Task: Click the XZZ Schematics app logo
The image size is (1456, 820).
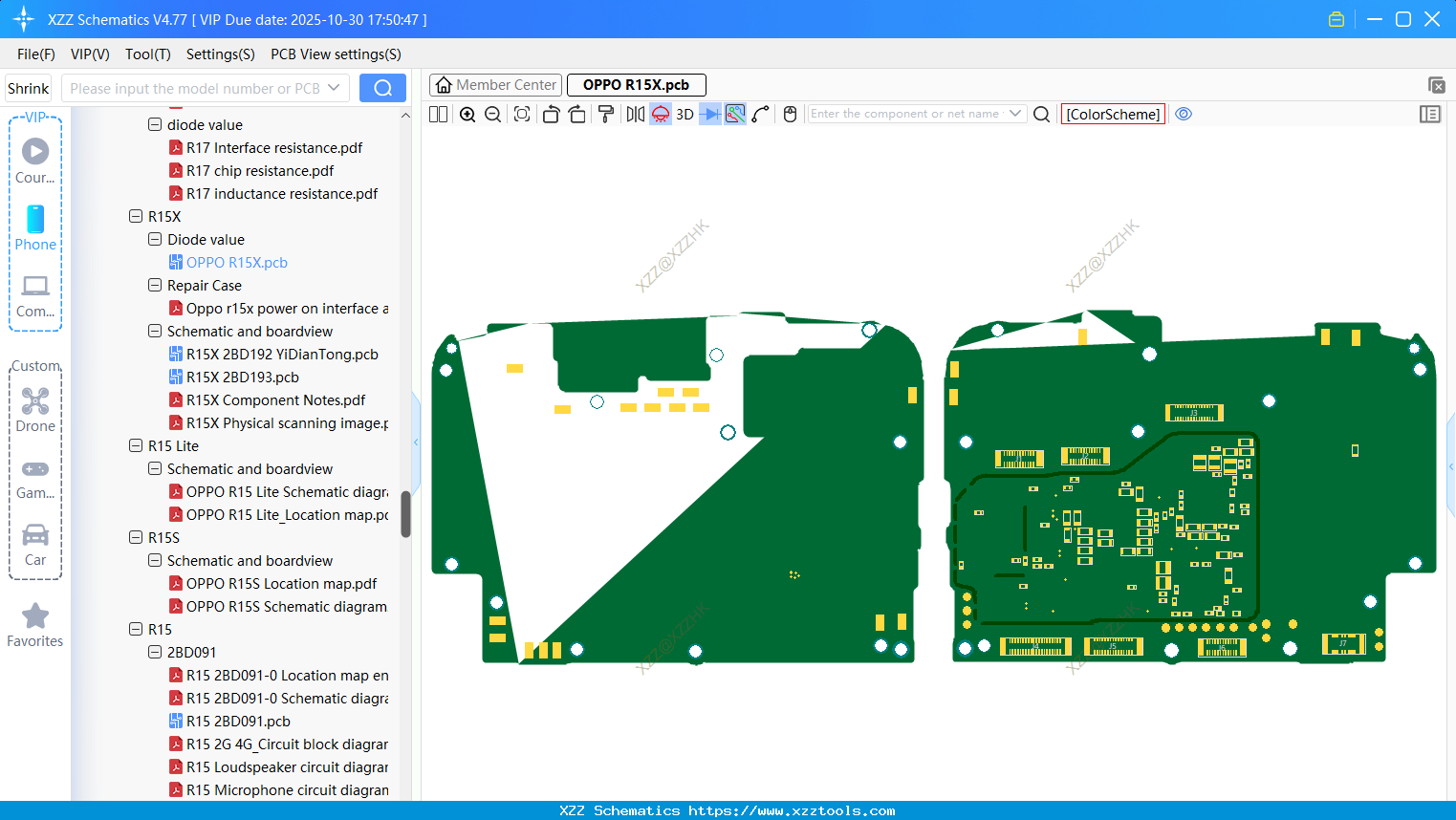Action: [x=24, y=19]
